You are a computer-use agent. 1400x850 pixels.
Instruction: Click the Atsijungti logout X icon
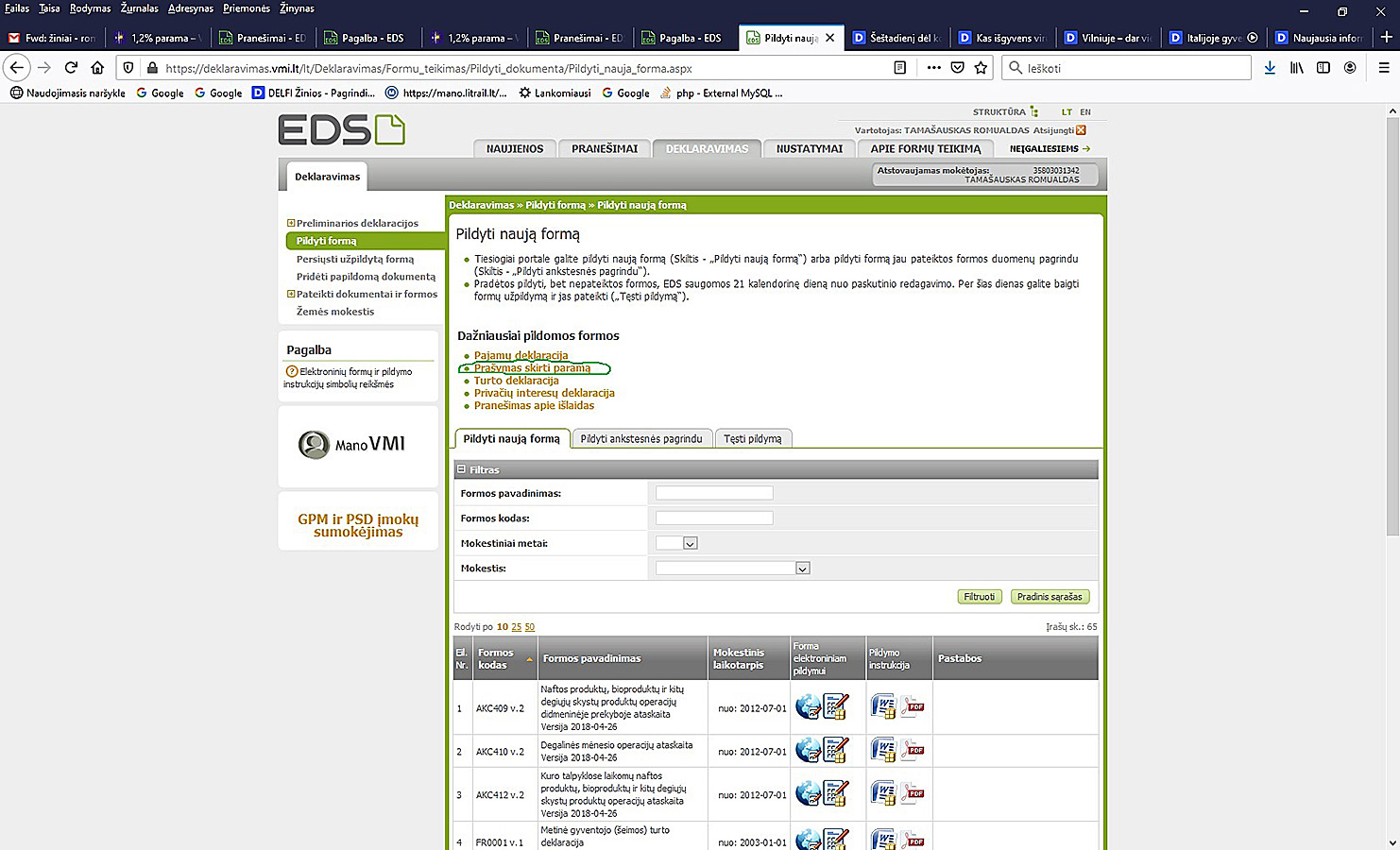tap(1081, 130)
